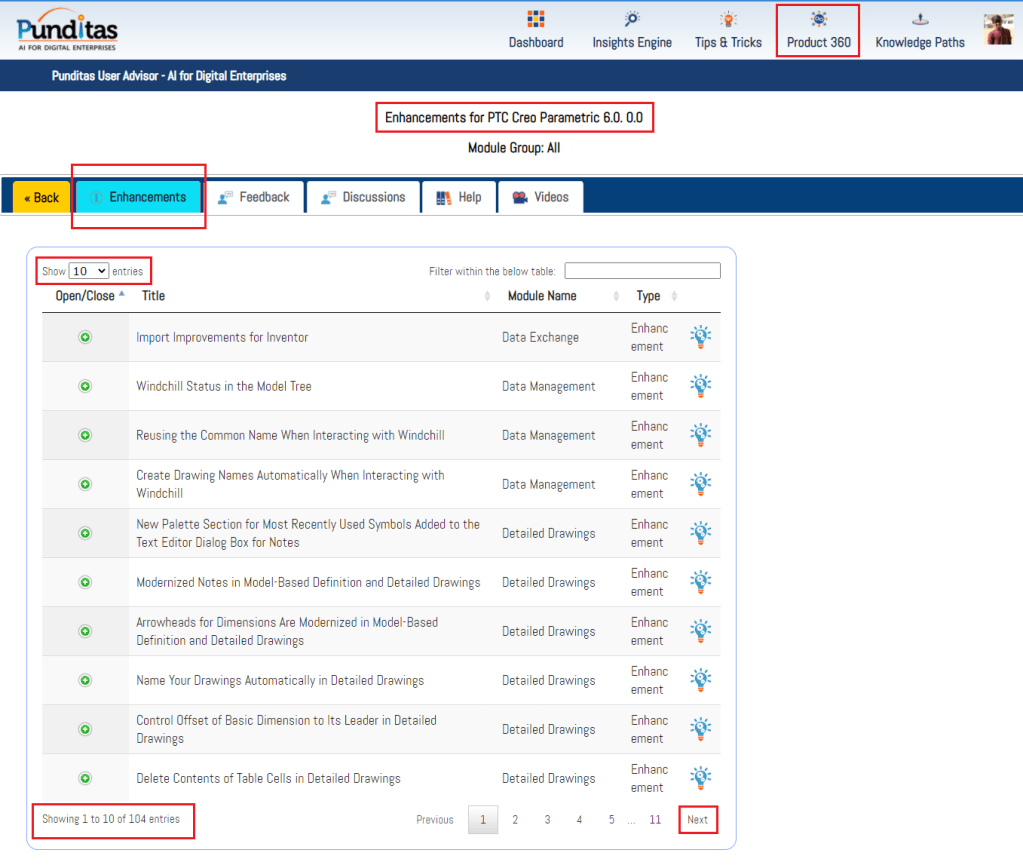Screen dimensions: 1023x865
Task: Click the Punditas logo
Action: 67,30
